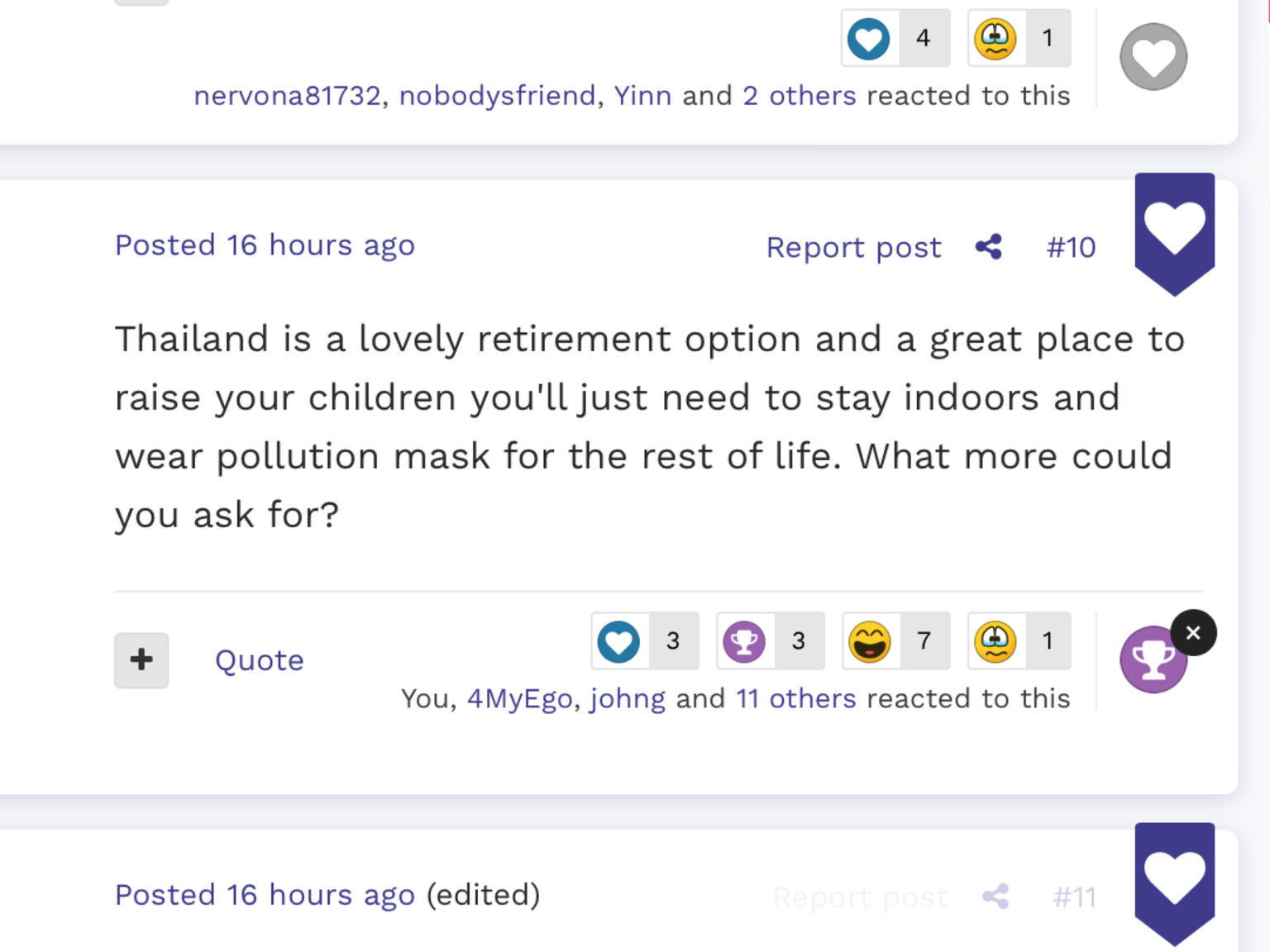The image size is (1270, 952).
Task: Remove your trophy reaction with the X badge
Action: 1193,633
